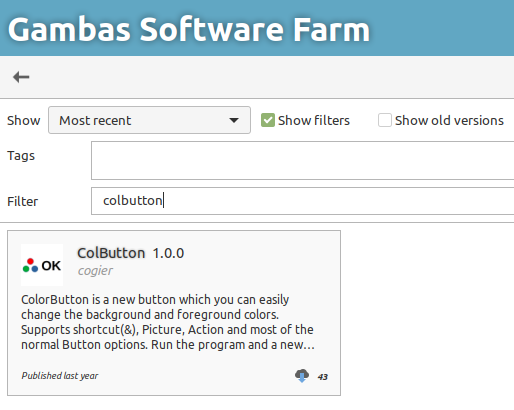The image size is (514, 410).
Task: Click the Show label beside dropdown
Action: 24,120
